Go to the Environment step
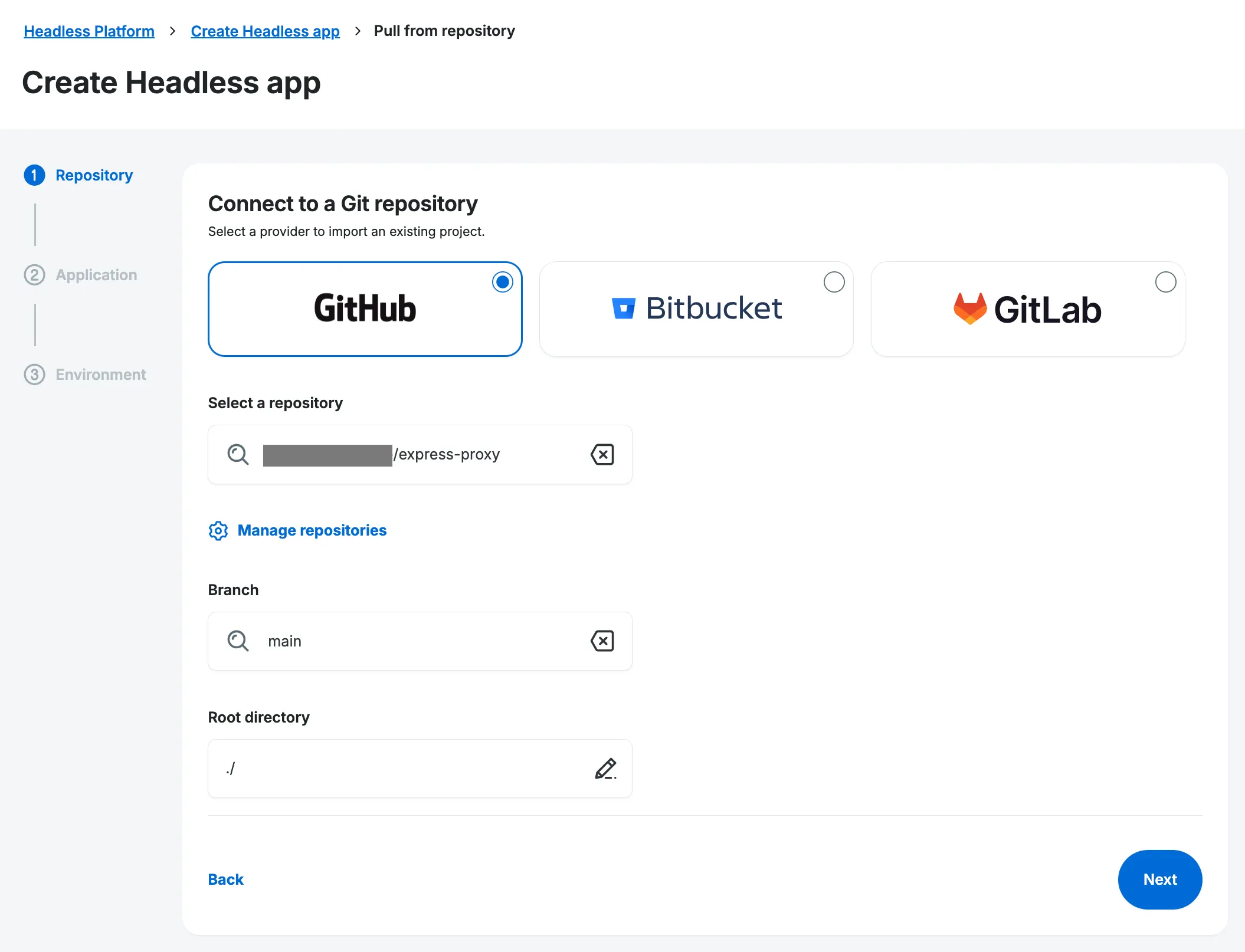 point(100,374)
